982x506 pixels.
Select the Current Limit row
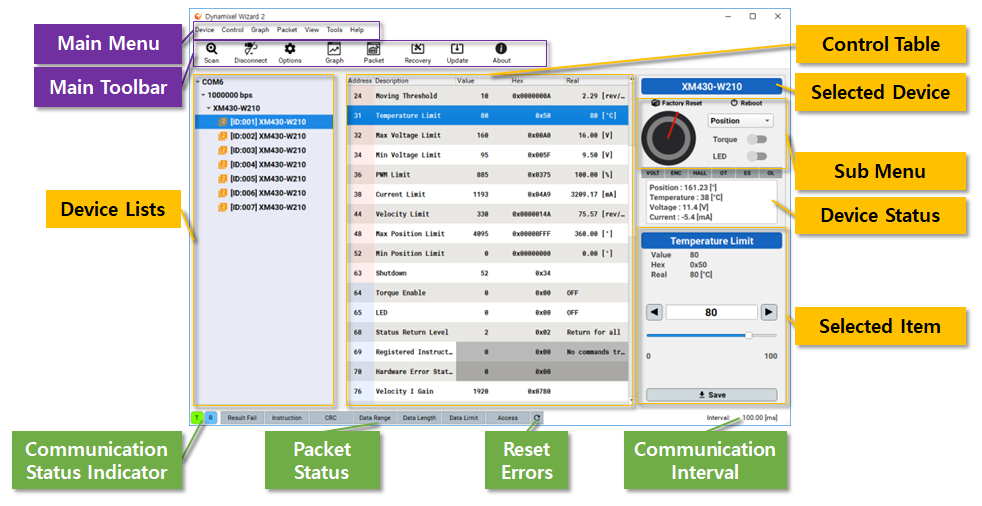pyautogui.click(x=487, y=194)
